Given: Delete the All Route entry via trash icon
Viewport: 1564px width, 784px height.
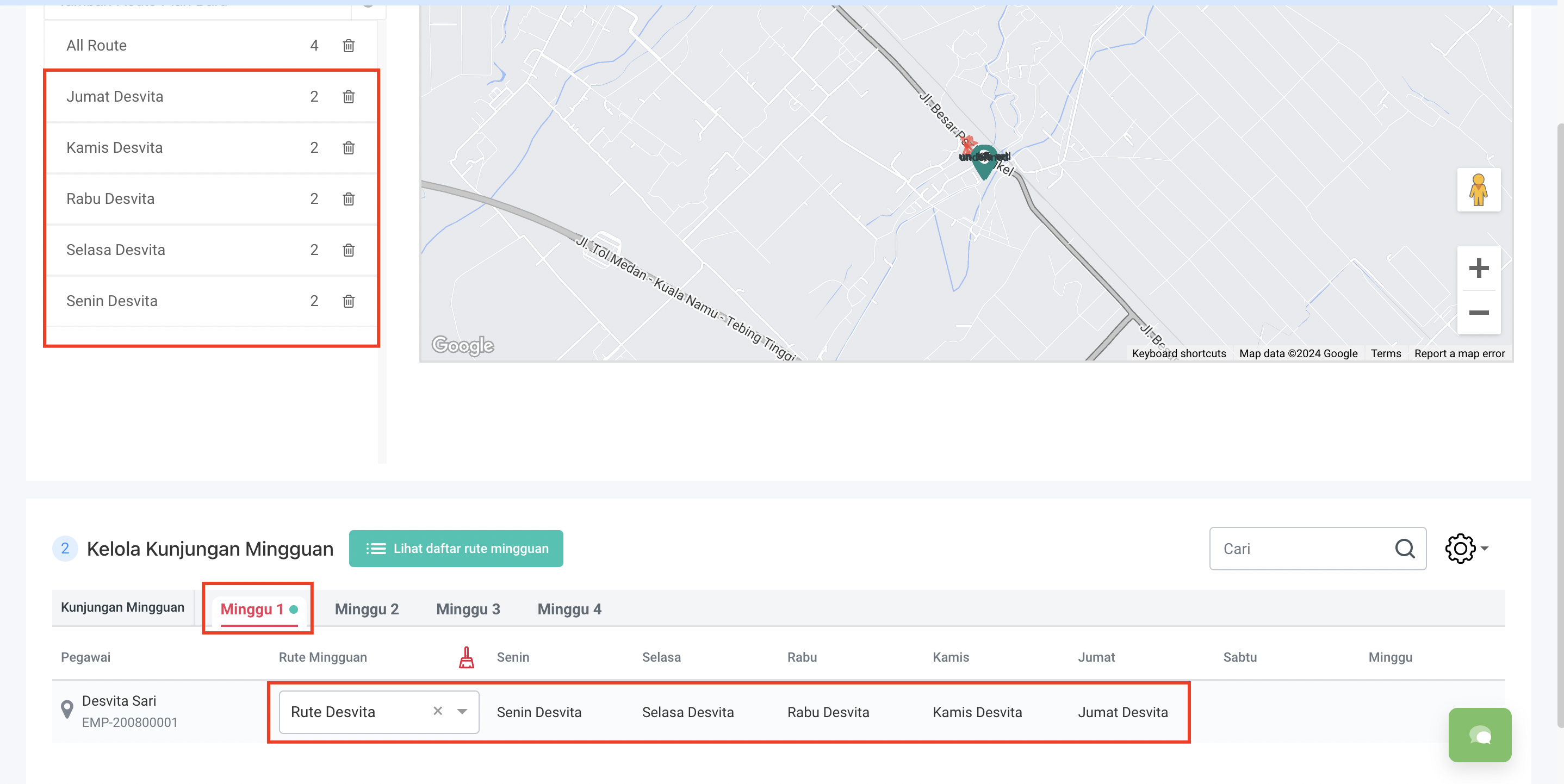Looking at the screenshot, I should click(x=349, y=46).
